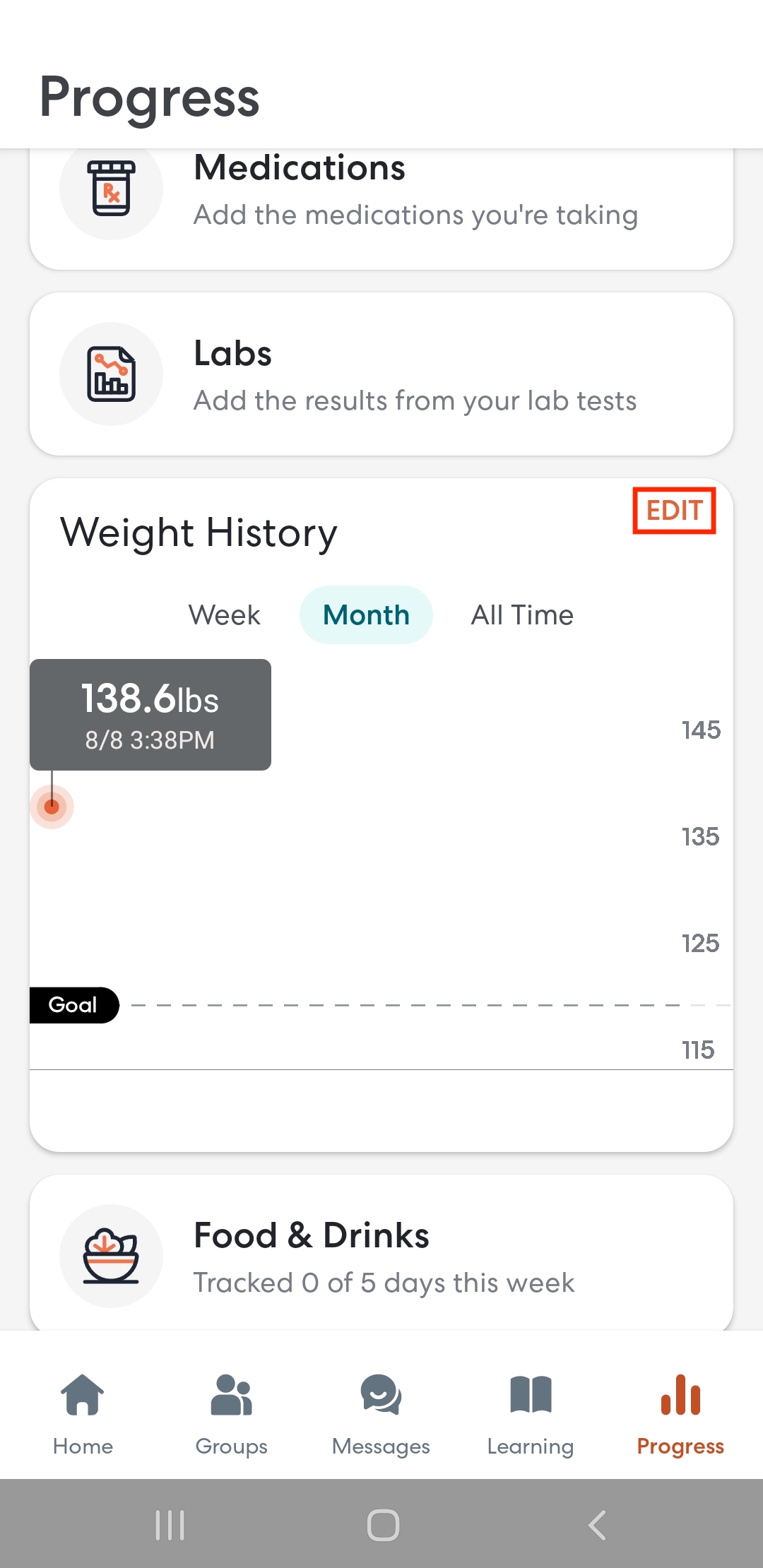
Task: Edit the Weight History entries
Action: (674, 510)
